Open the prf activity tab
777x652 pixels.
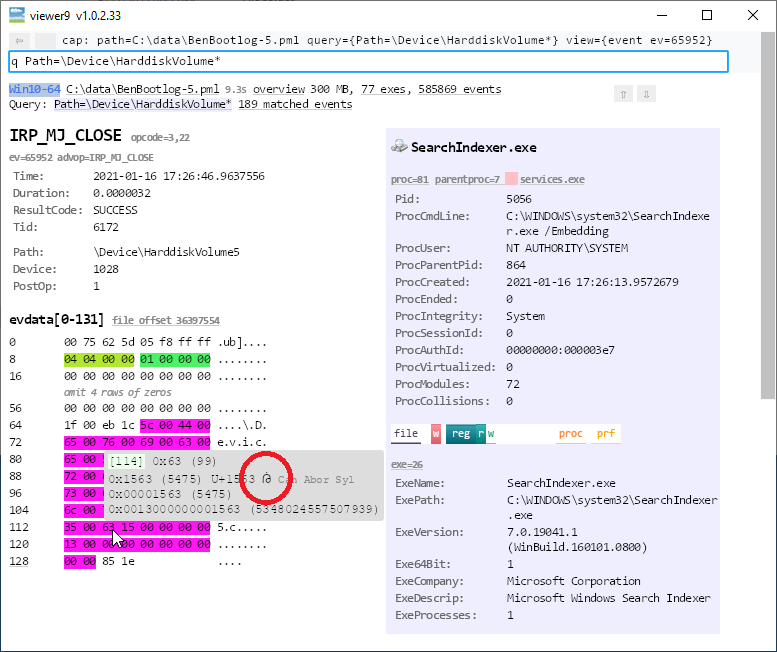606,433
